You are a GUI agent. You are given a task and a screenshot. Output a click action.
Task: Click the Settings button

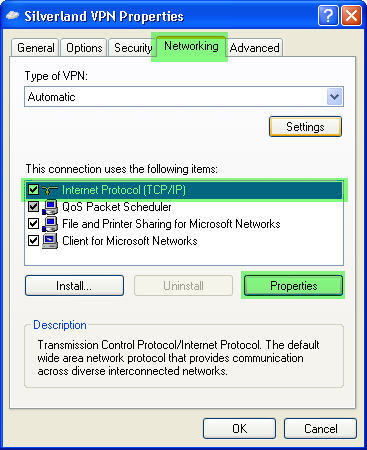tap(305, 127)
